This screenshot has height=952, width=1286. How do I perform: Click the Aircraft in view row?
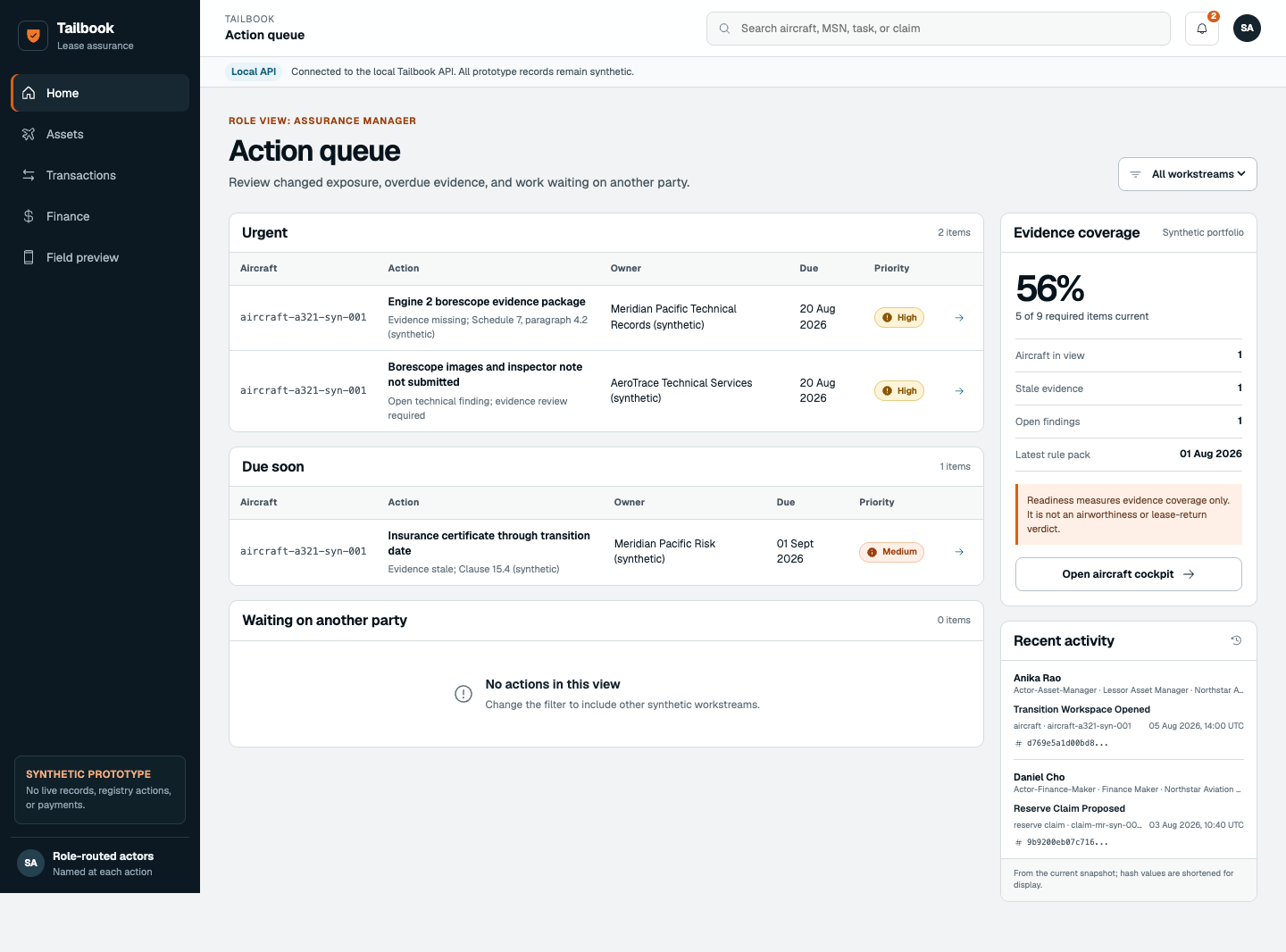1129,355
